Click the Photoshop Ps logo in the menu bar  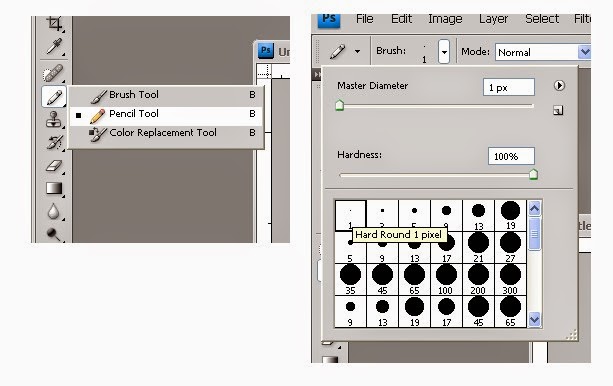(329, 20)
